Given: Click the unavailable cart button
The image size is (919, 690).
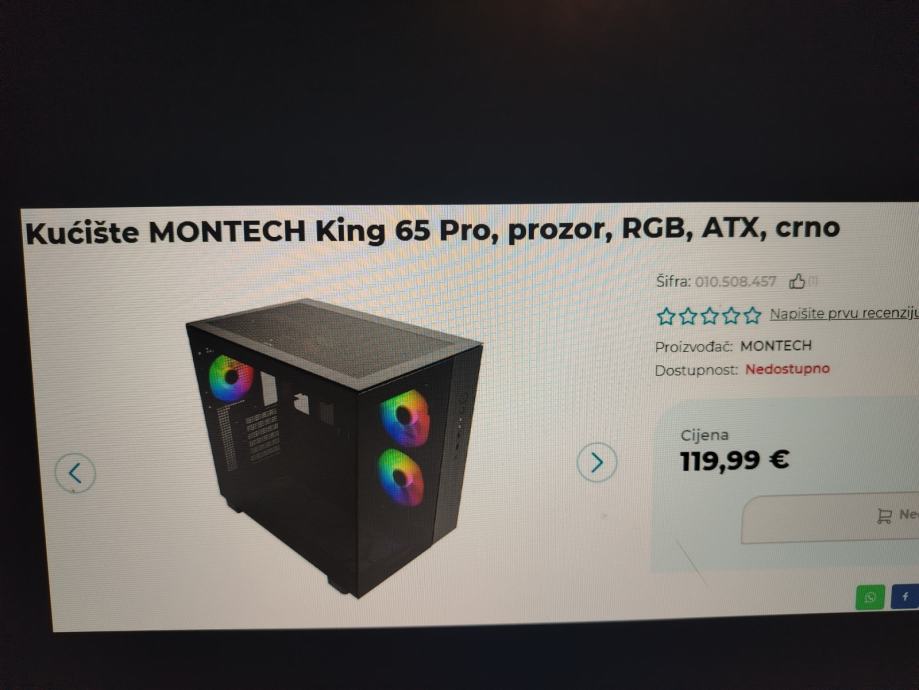Looking at the screenshot, I should 830,518.
